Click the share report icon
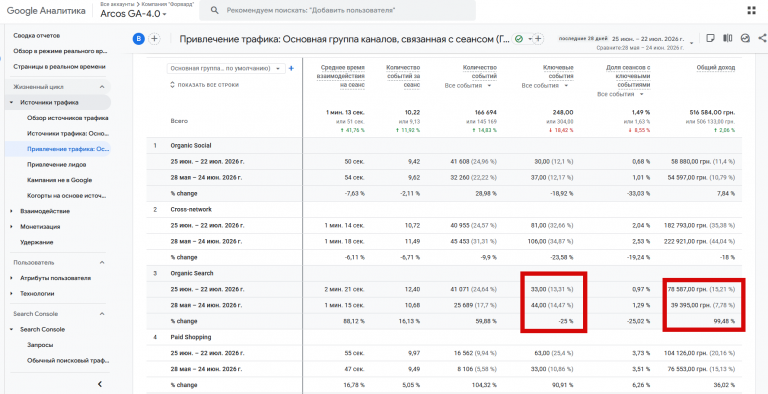The height and width of the screenshot is (394, 768). pos(762,38)
